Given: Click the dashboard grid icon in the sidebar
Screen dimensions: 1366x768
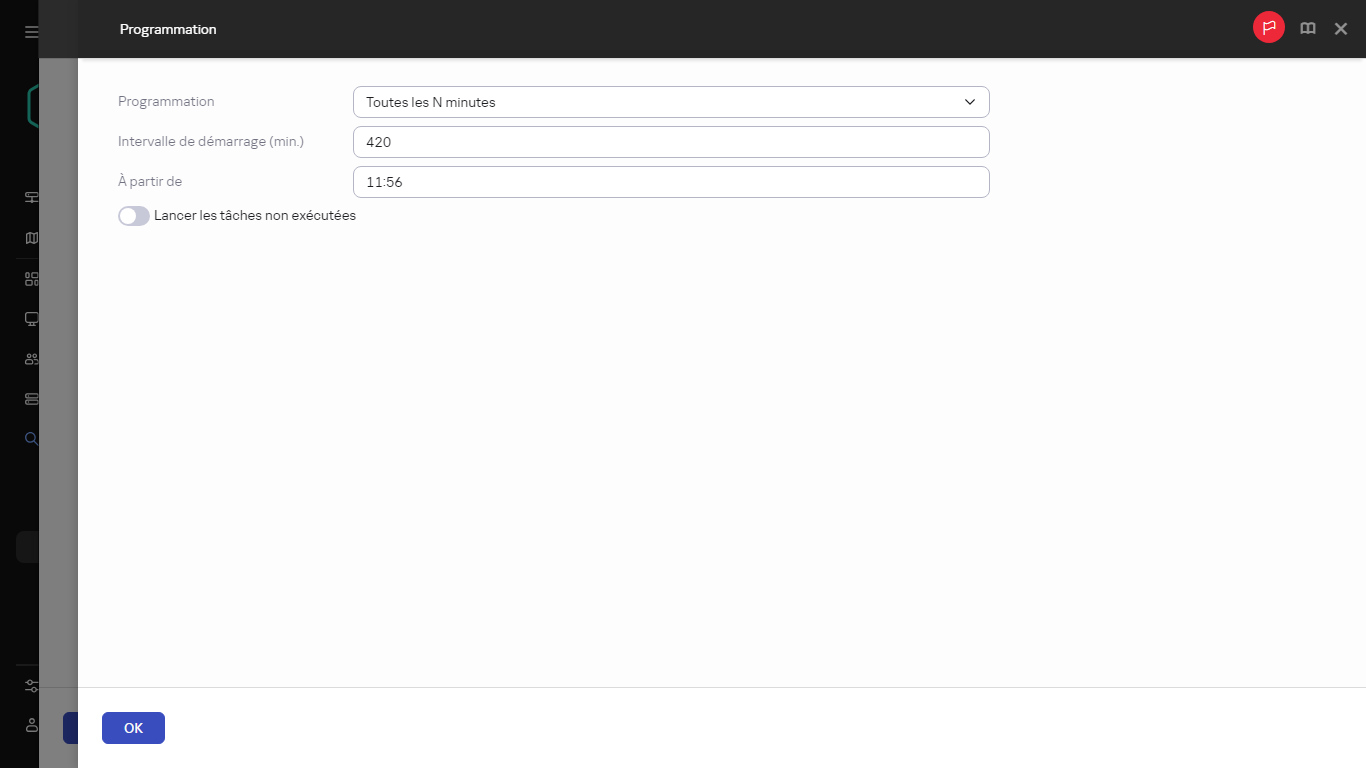Looking at the screenshot, I should (x=31, y=279).
